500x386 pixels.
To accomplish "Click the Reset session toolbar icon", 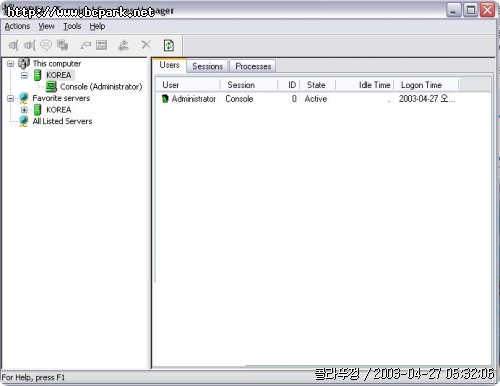I will pyautogui.click(x=85, y=45).
